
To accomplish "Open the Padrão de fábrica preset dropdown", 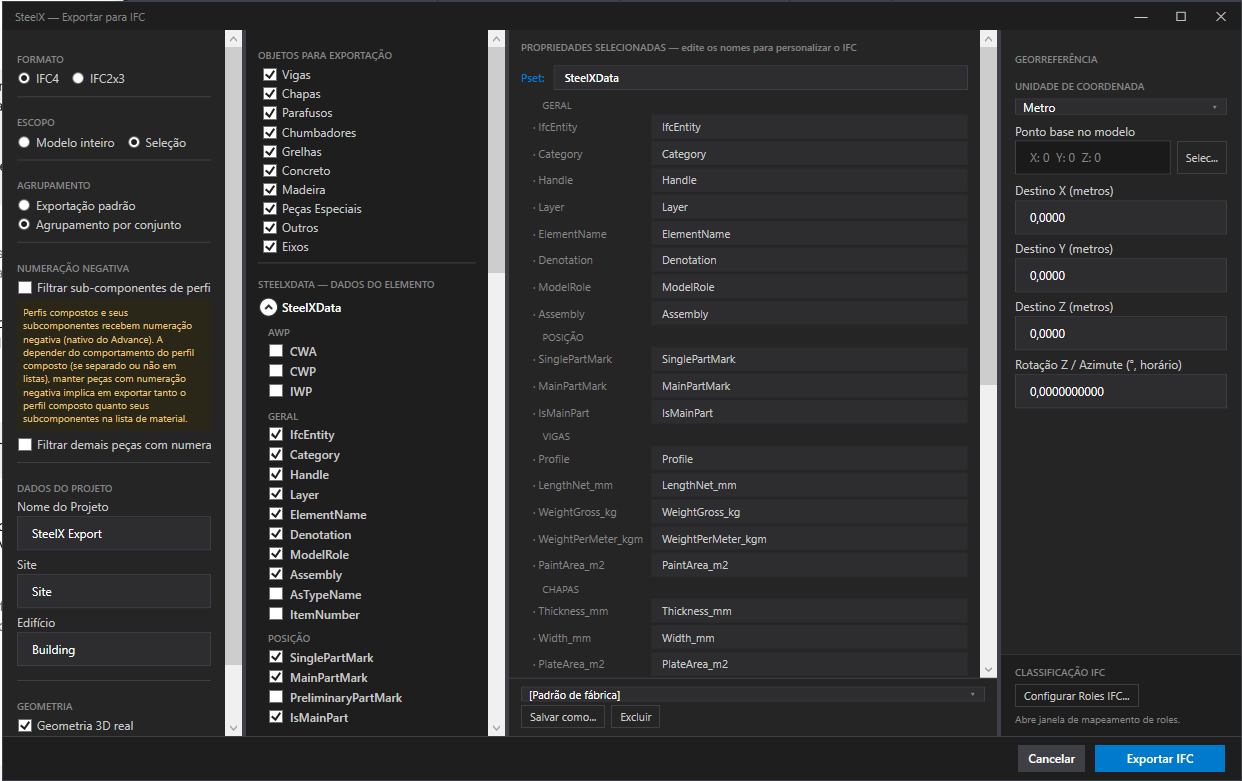I will pyautogui.click(x=753, y=694).
